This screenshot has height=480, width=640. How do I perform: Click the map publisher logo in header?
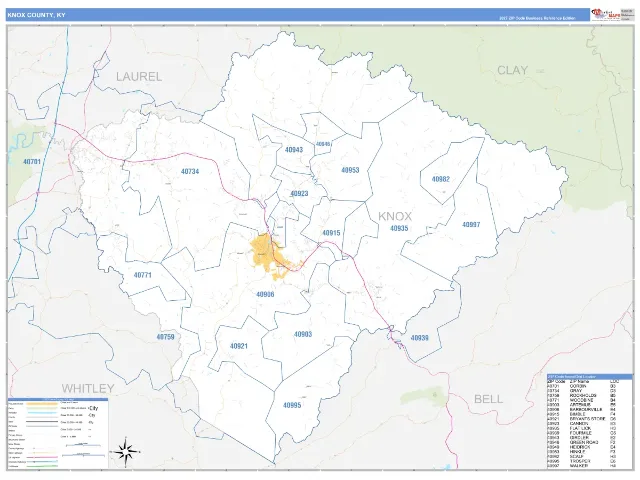606,14
